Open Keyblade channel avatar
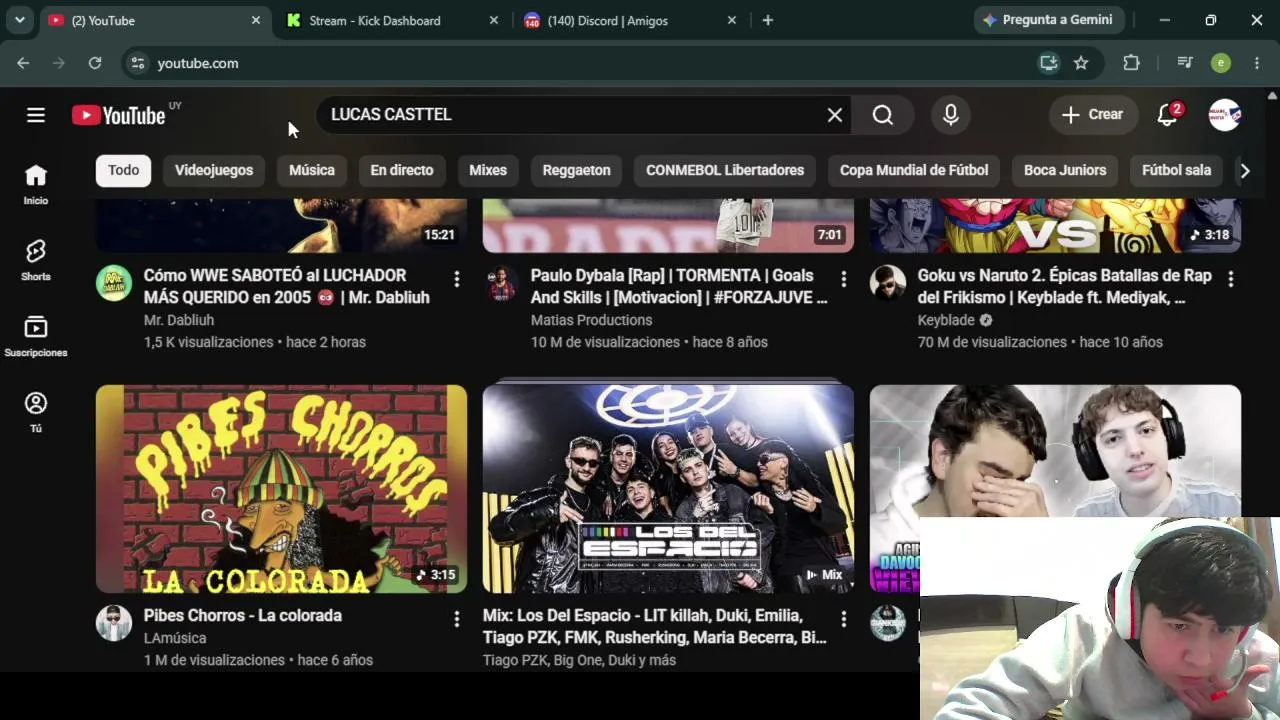 (x=888, y=283)
